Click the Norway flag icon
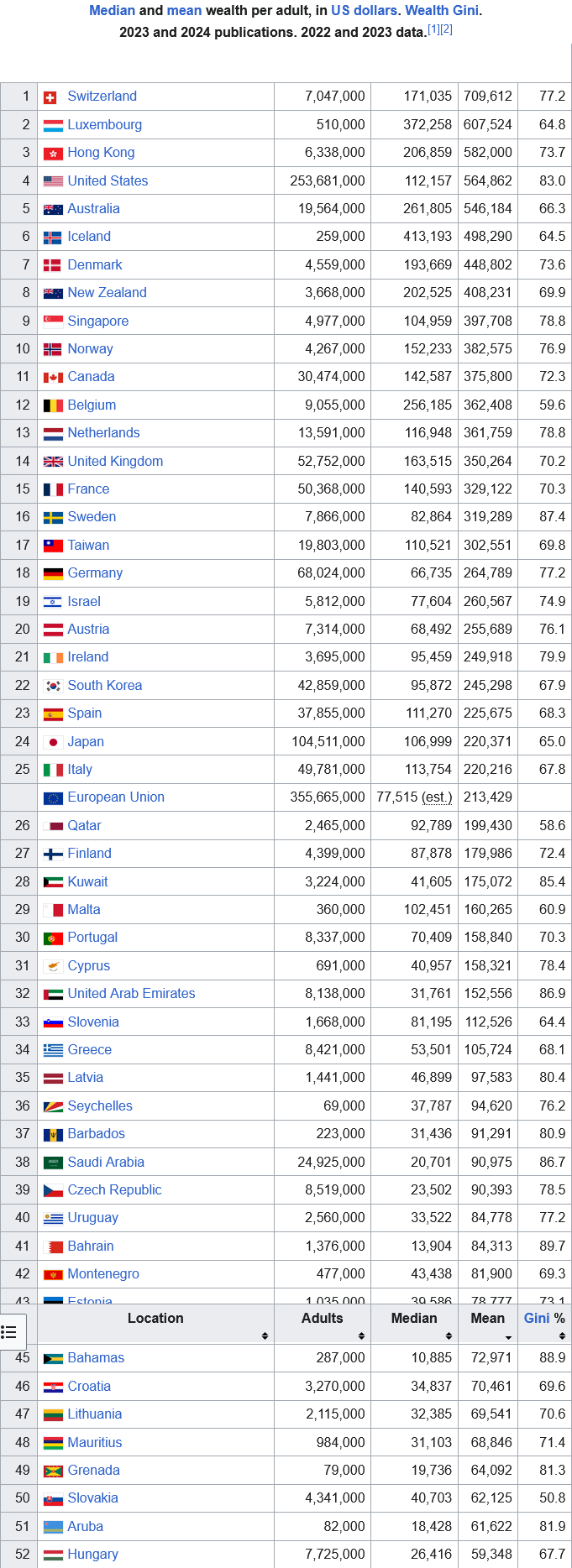 52,349
